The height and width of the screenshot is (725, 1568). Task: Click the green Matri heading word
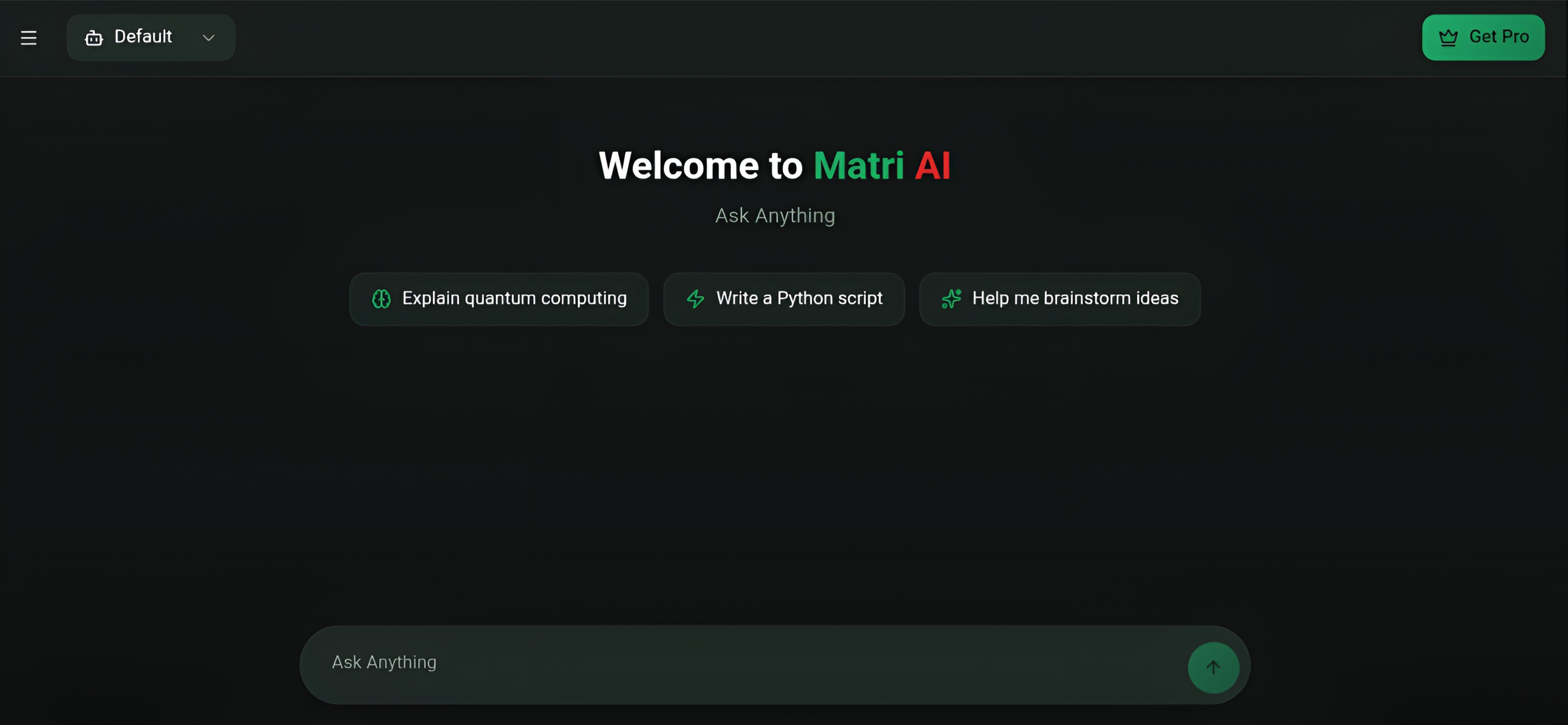coord(858,166)
